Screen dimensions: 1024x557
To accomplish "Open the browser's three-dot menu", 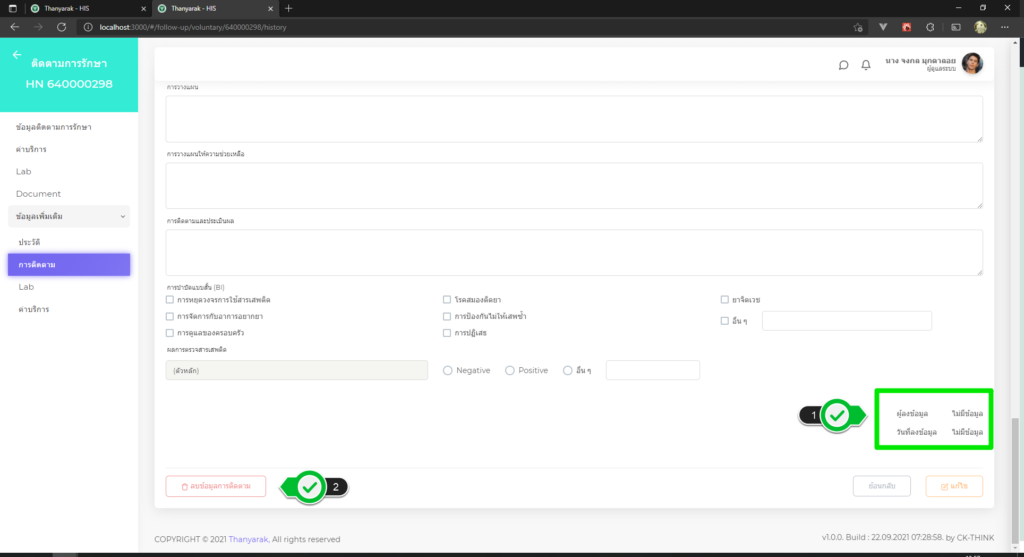I will [1007, 27].
